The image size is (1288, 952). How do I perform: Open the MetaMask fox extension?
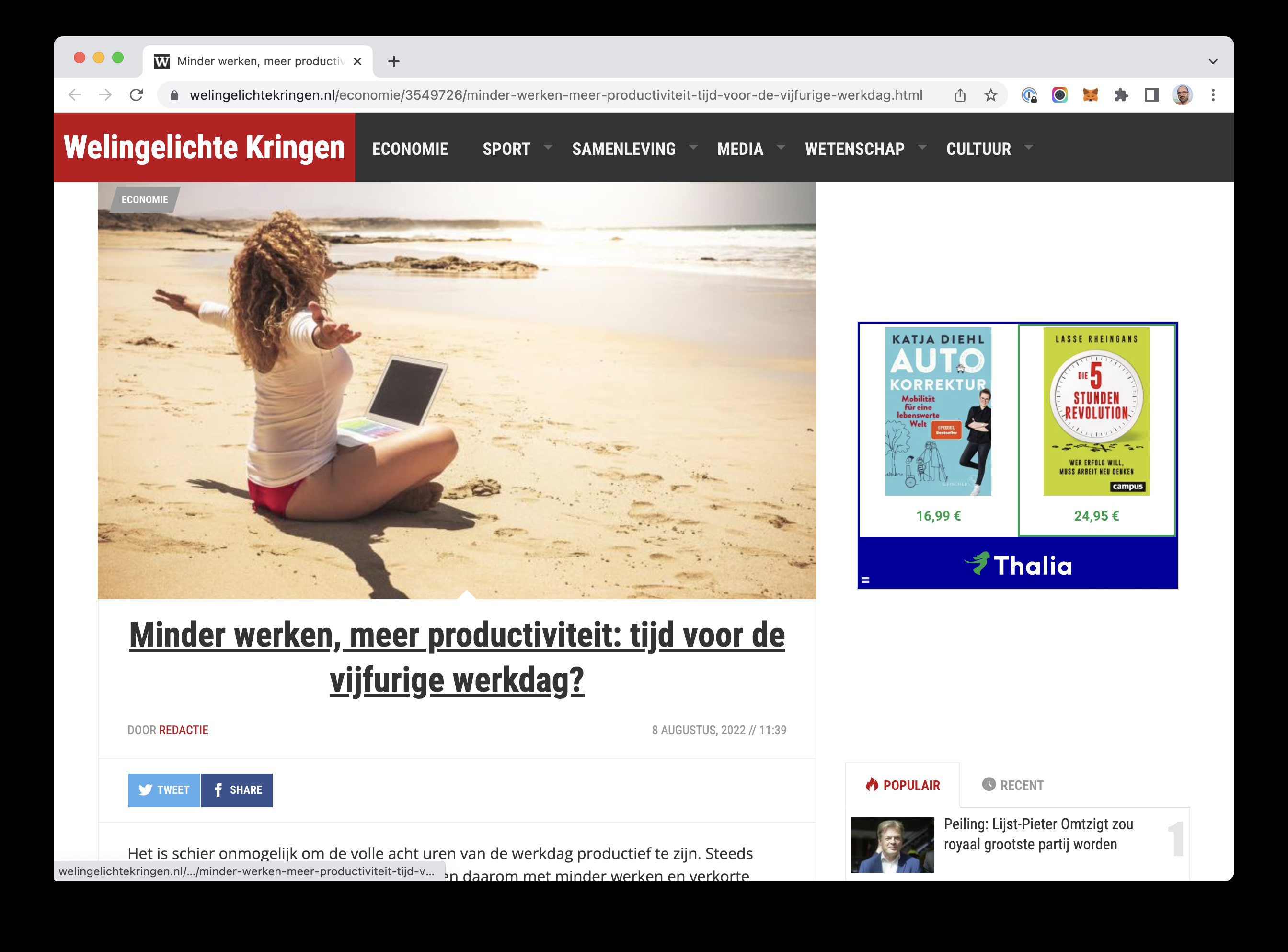tap(1090, 95)
